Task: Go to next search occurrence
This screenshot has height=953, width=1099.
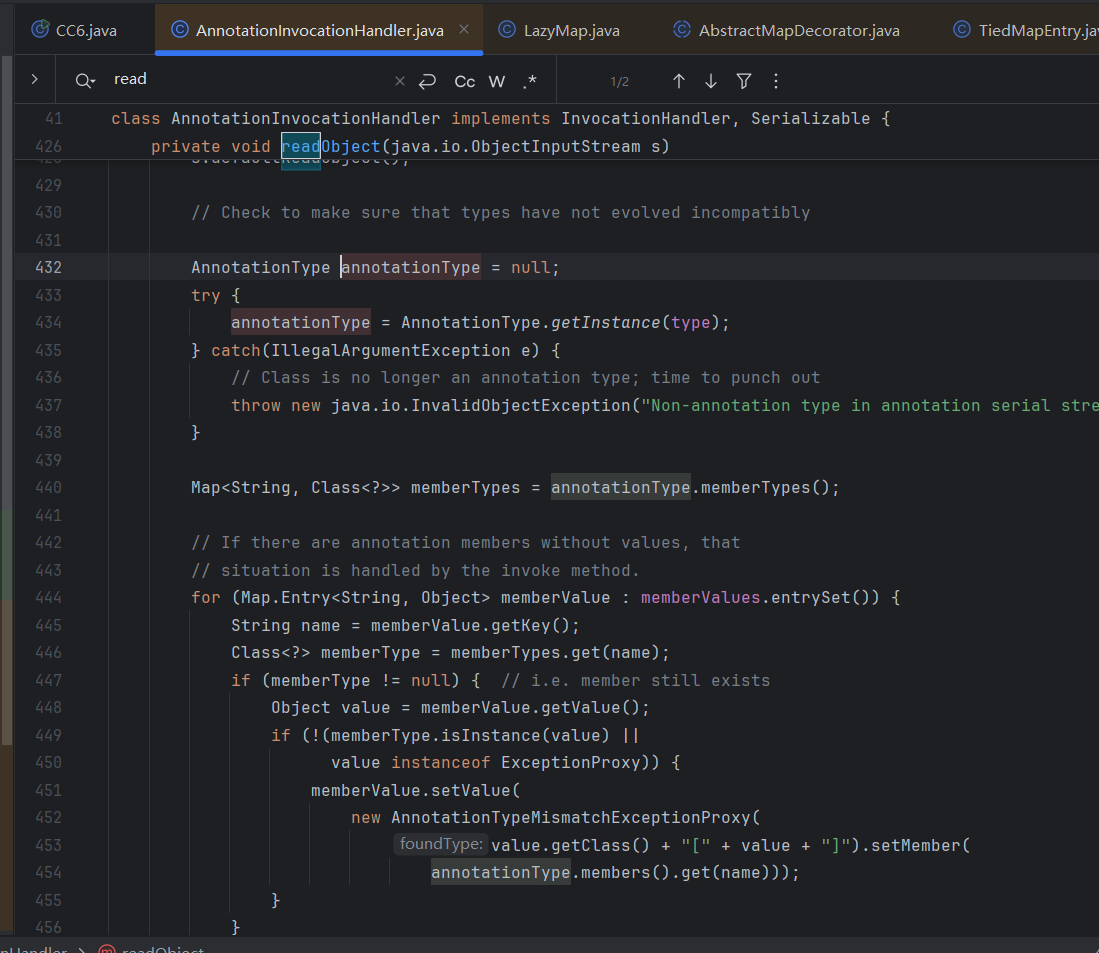Action: click(x=711, y=81)
